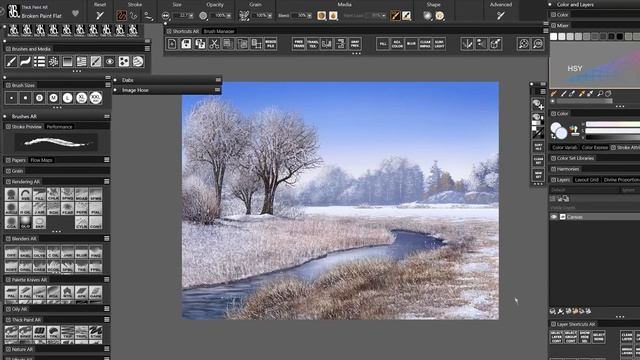Choose the M brush size preset

[x=53, y=98]
